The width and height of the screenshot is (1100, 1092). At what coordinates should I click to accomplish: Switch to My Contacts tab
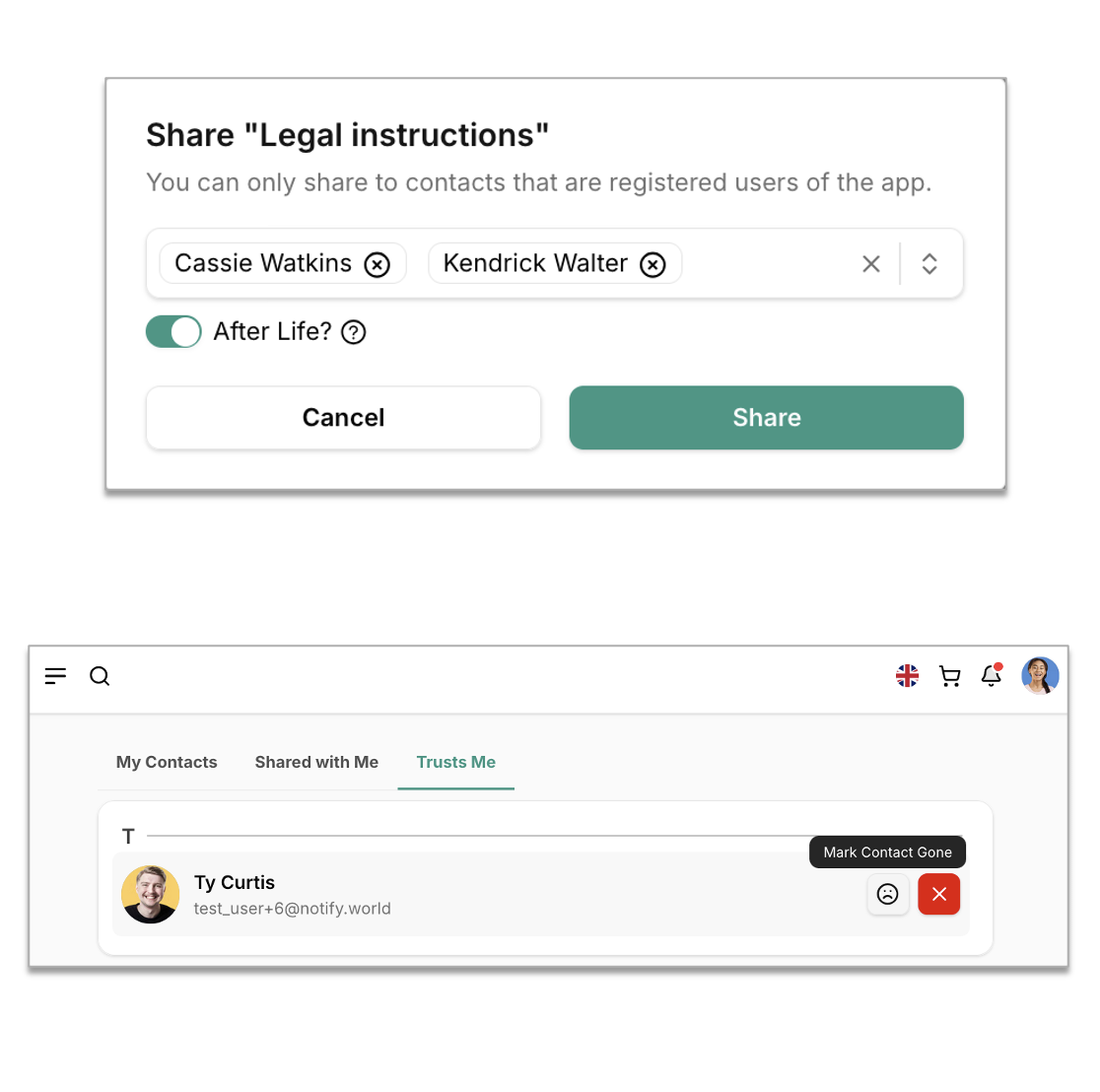click(167, 762)
